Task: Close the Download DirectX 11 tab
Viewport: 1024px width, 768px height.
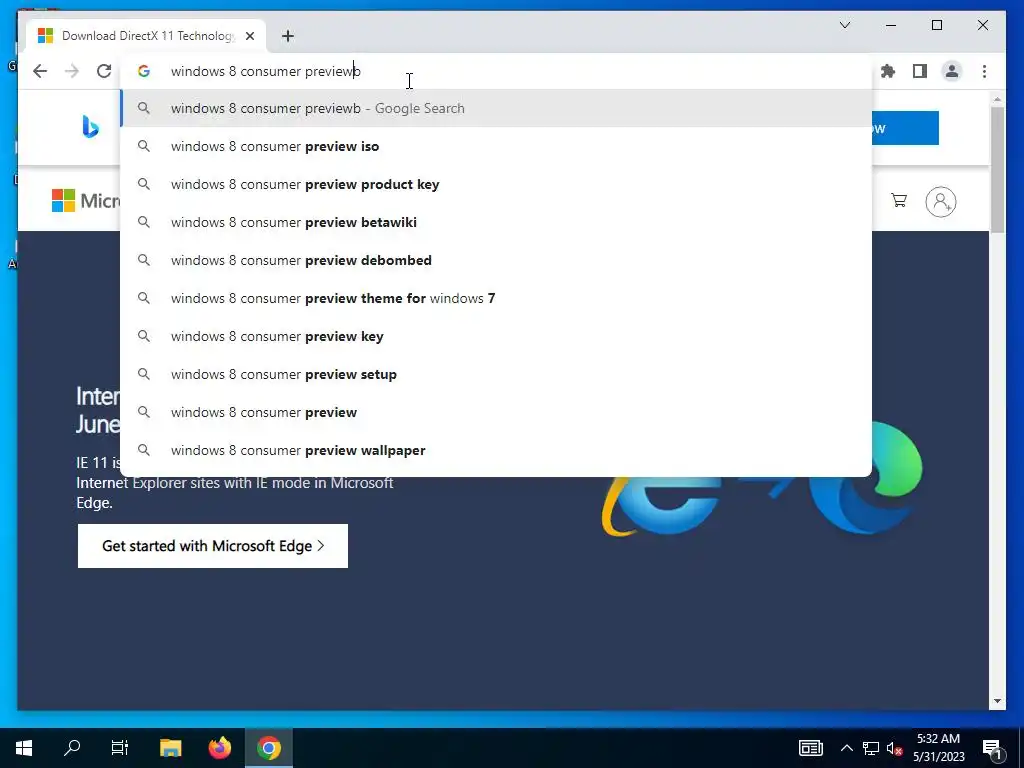Action: pos(249,36)
